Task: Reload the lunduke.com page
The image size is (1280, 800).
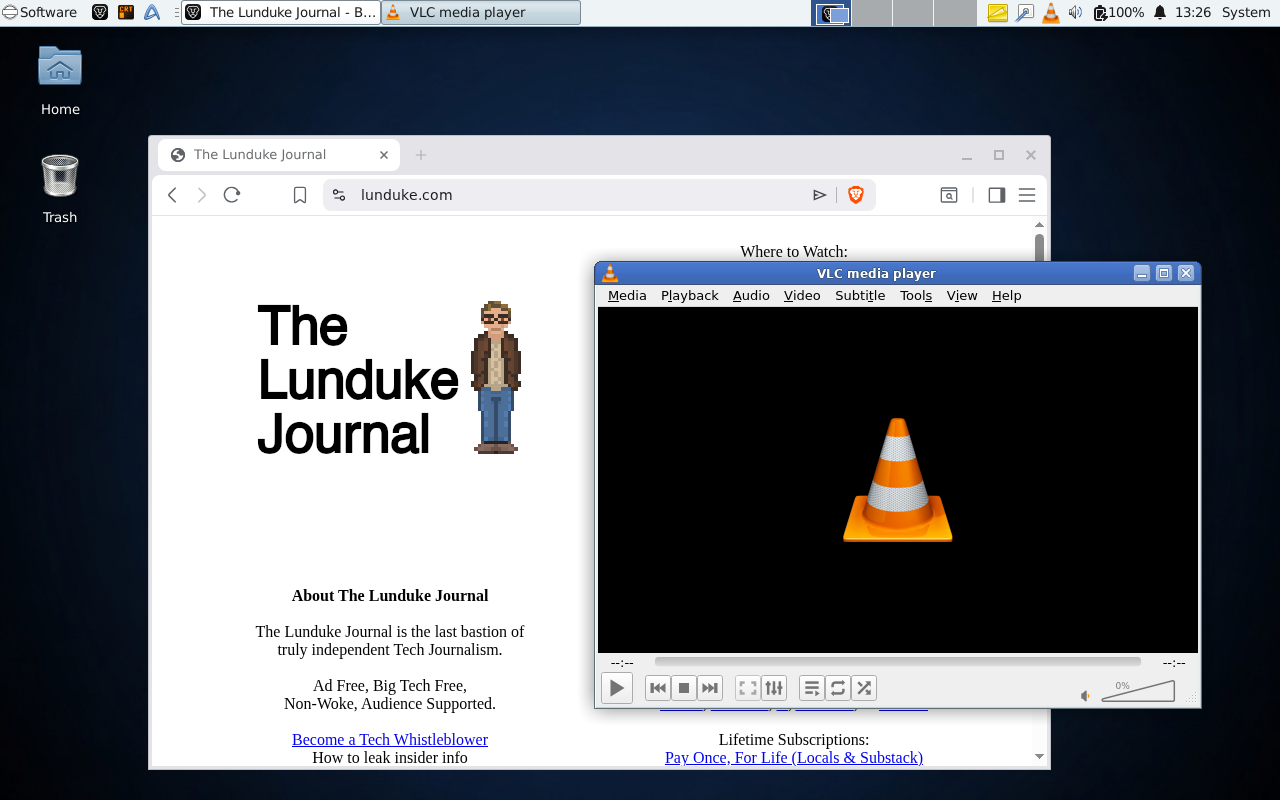Action: (x=232, y=195)
